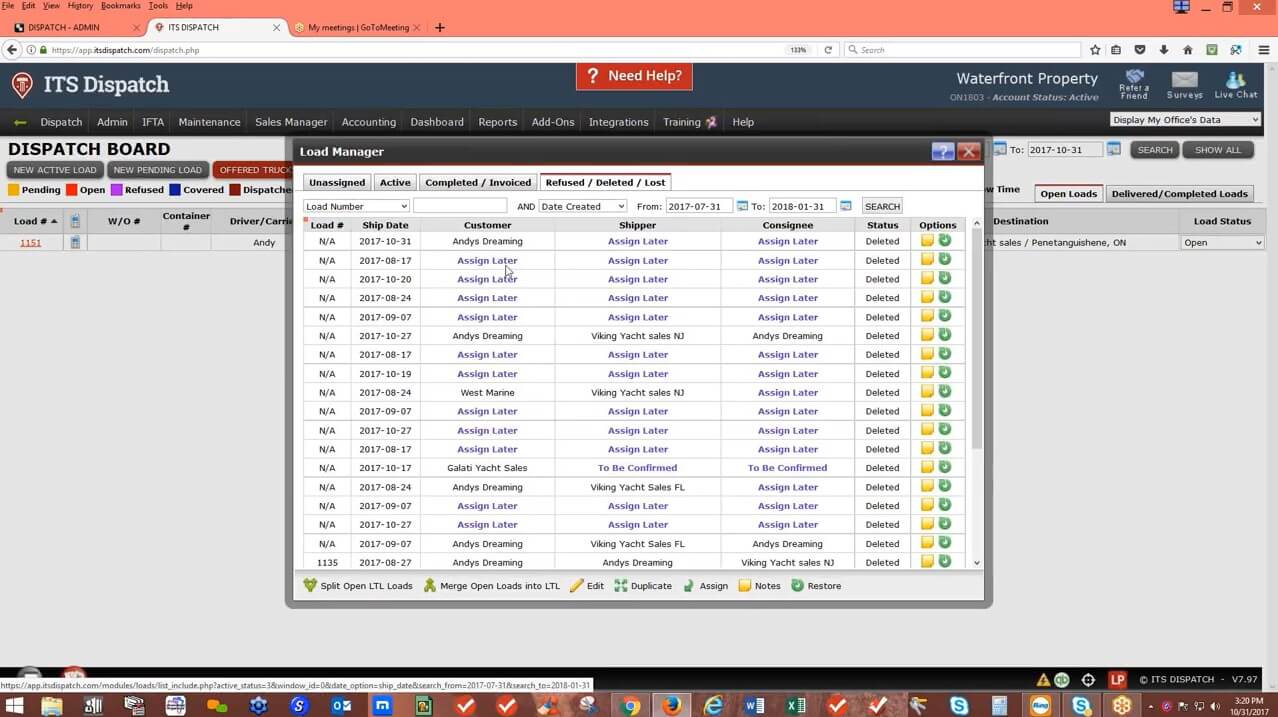Screen dimensions: 1278x717
Task: Click the Notes icon in the bottom toolbar
Action: (x=744, y=586)
